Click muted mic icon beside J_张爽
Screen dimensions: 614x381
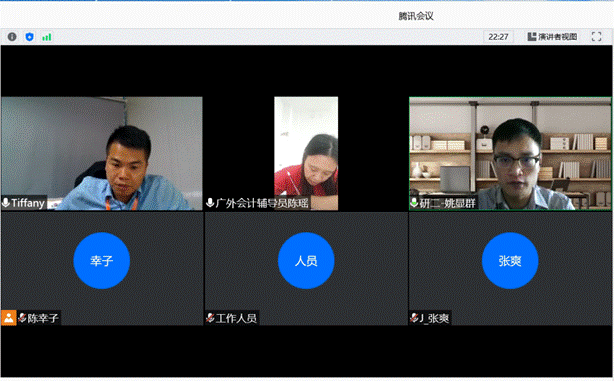414,318
